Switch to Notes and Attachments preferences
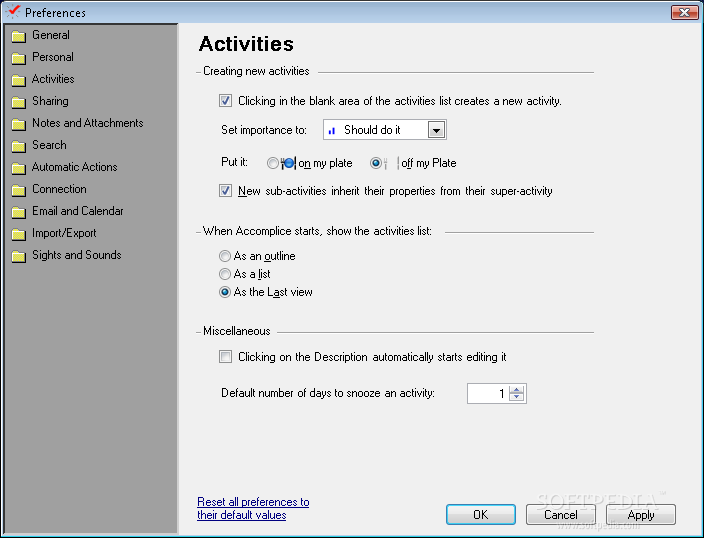The width and height of the screenshot is (704, 538). pyautogui.click(x=88, y=123)
